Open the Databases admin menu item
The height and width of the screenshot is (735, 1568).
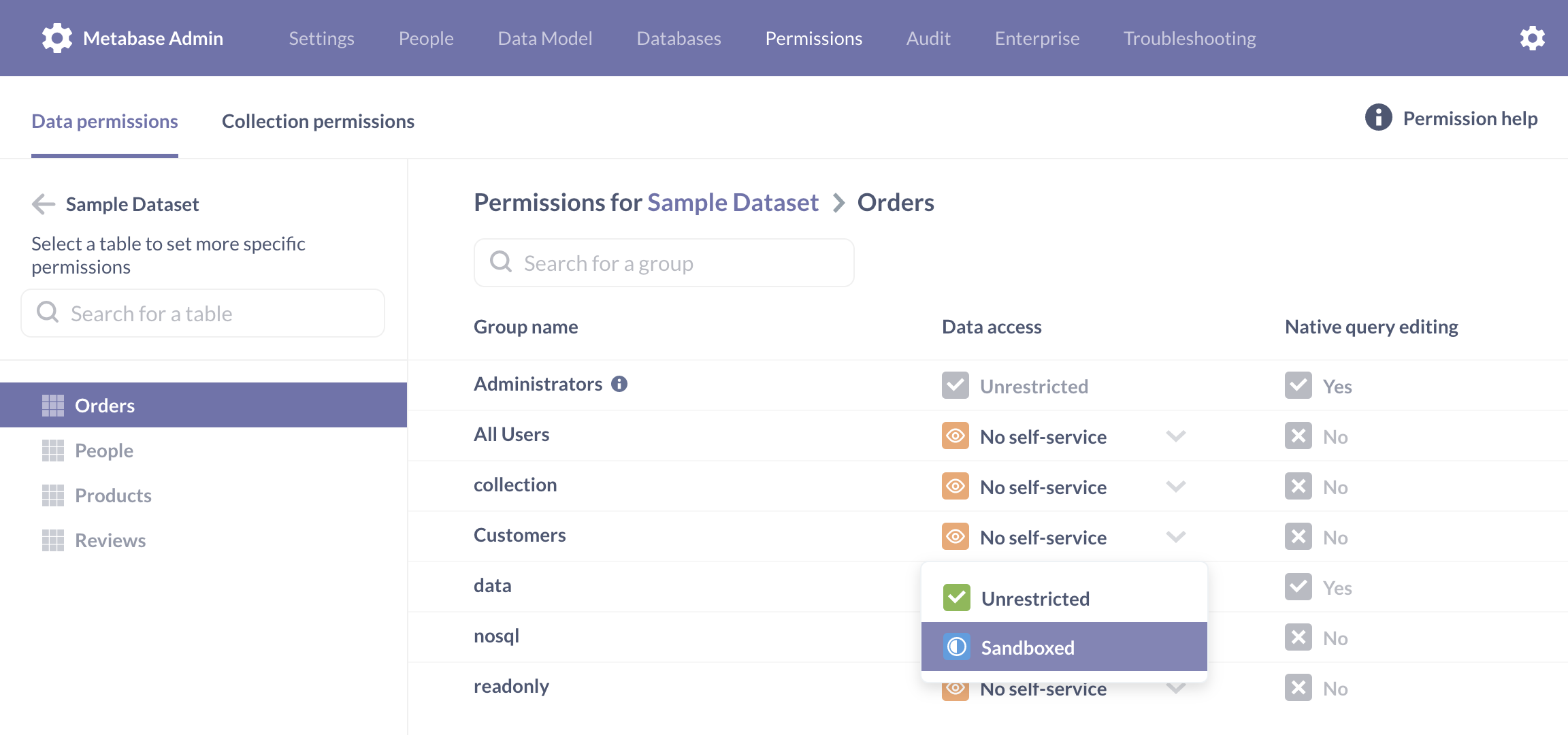coord(679,38)
